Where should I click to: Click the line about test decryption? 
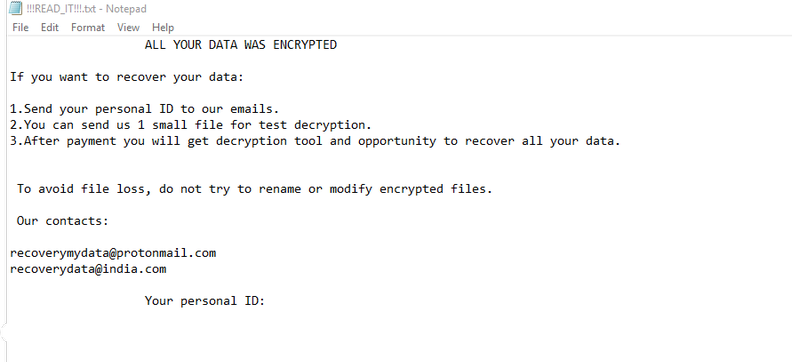[191, 125]
